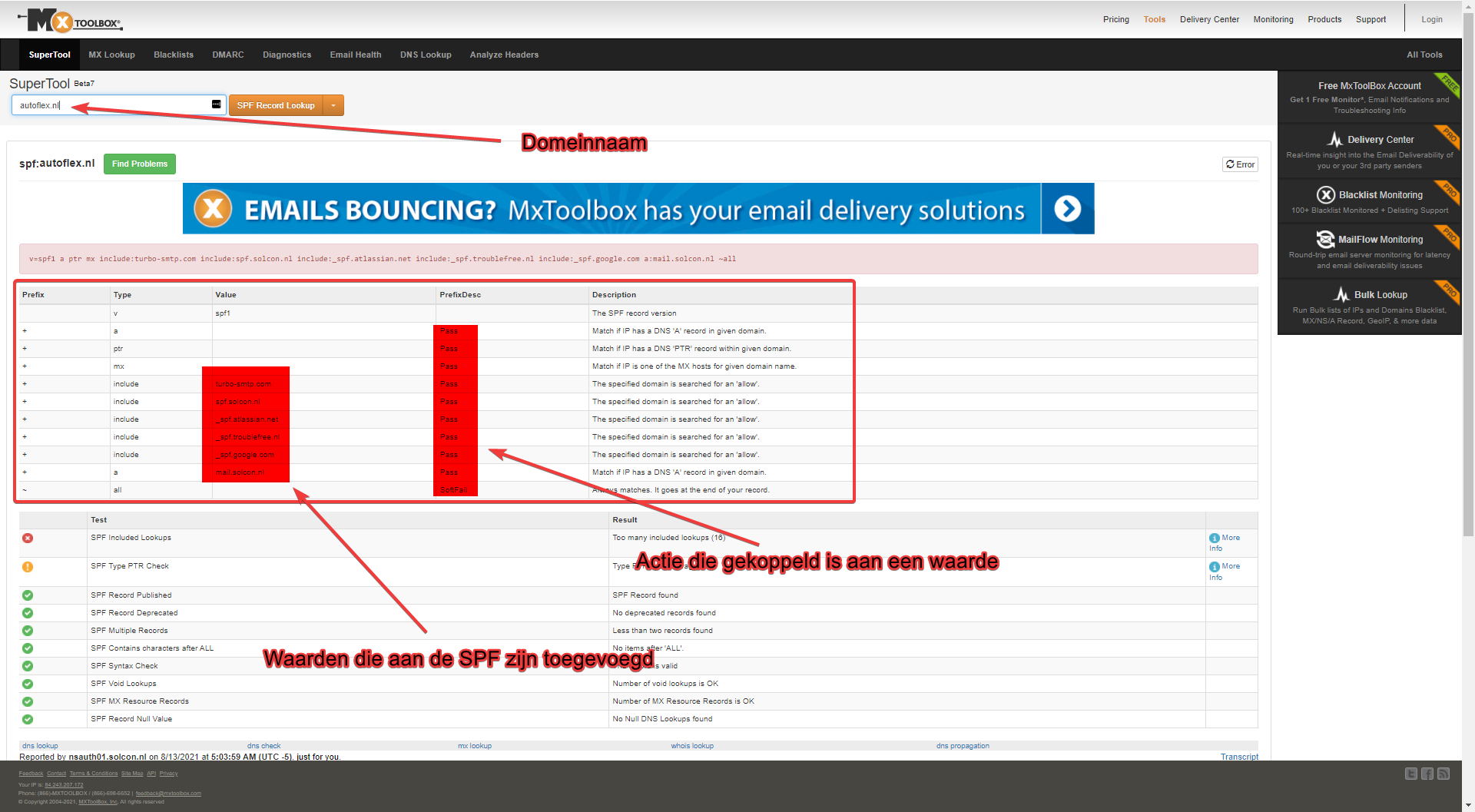Open the Twitter icon in the footer

coord(1410,774)
